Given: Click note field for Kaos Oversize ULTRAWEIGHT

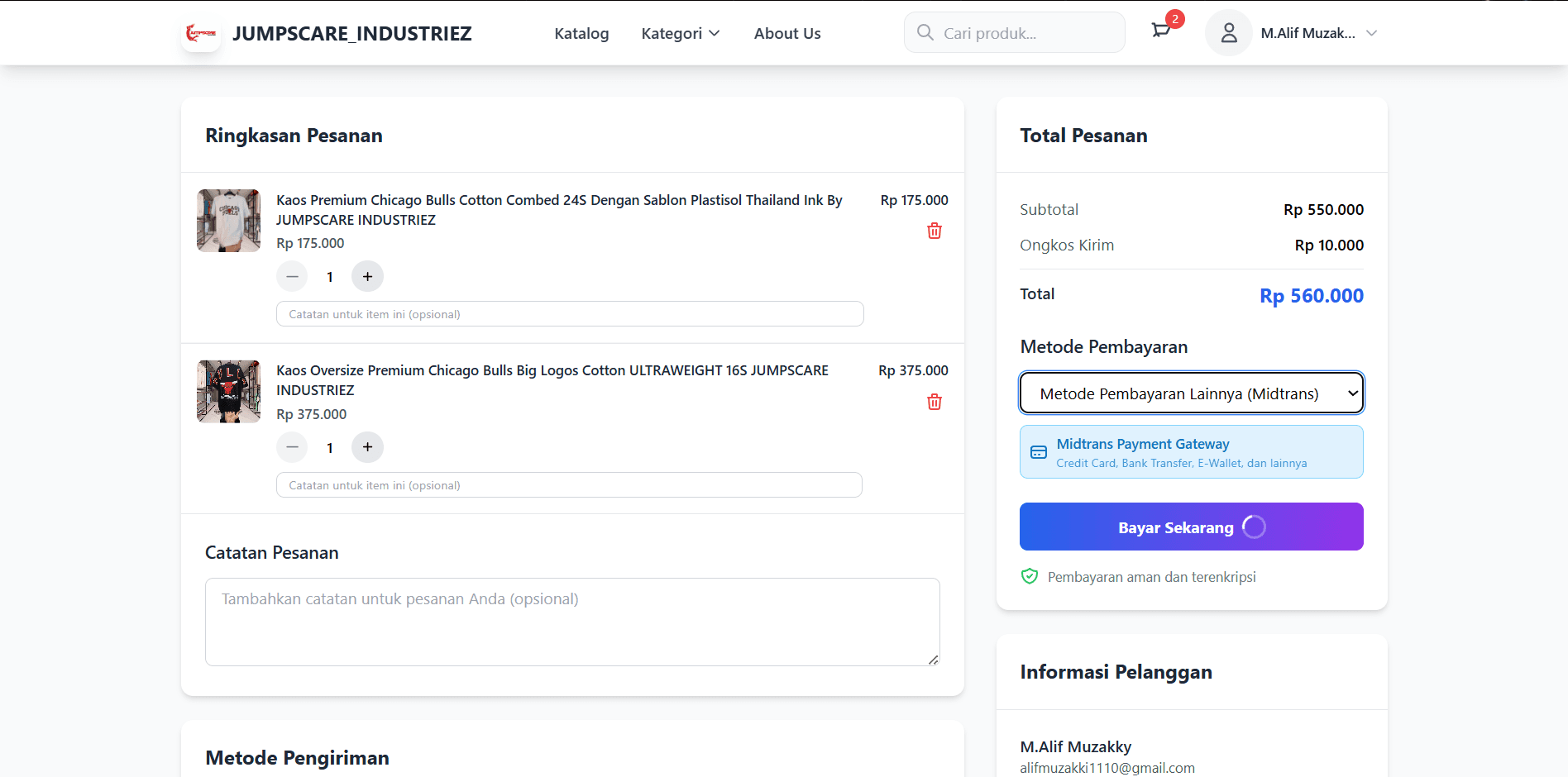Looking at the screenshot, I should (x=569, y=485).
